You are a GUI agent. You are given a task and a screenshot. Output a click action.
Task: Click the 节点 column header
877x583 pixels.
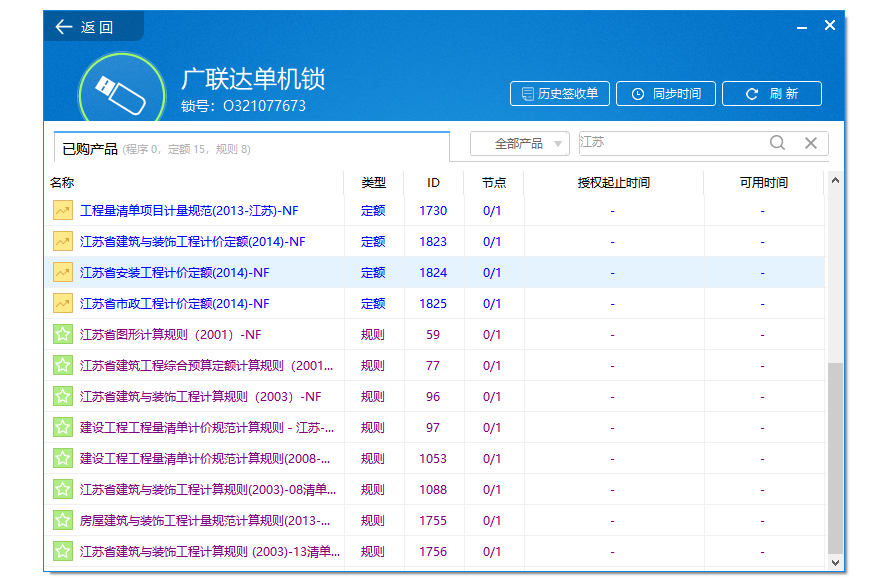click(x=494, y=182)
